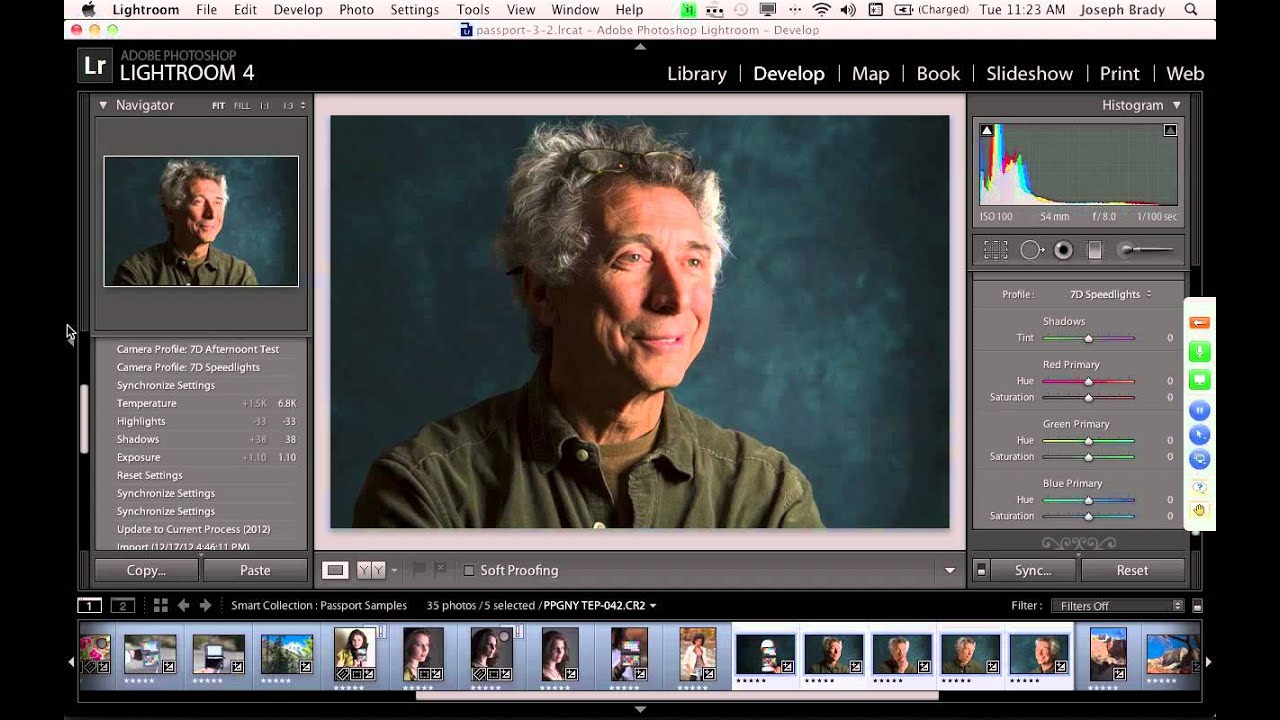Go back with filmstrip left arrow

(x=183, y=605)
